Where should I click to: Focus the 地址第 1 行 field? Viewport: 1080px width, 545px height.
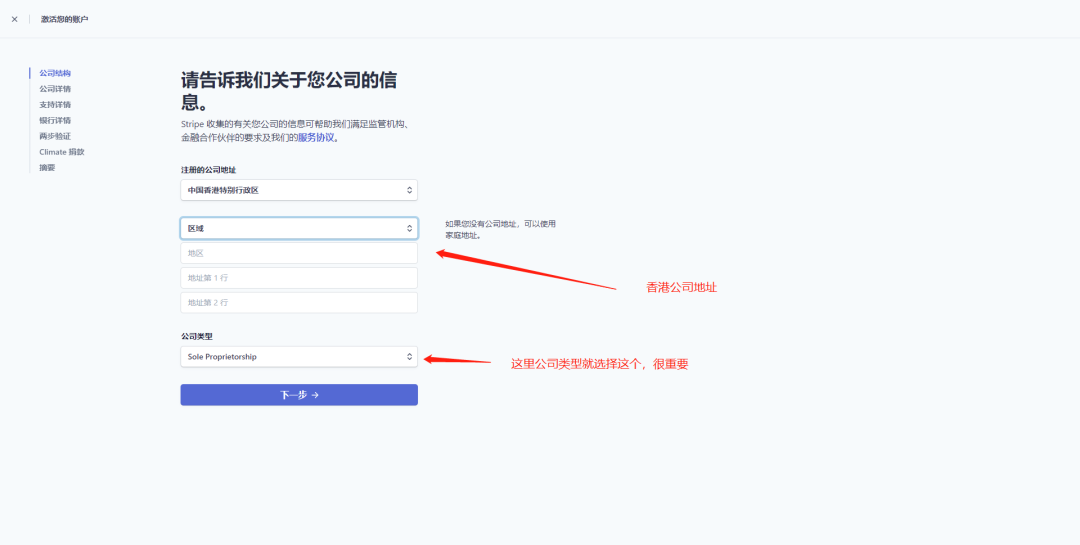[298, 278]
